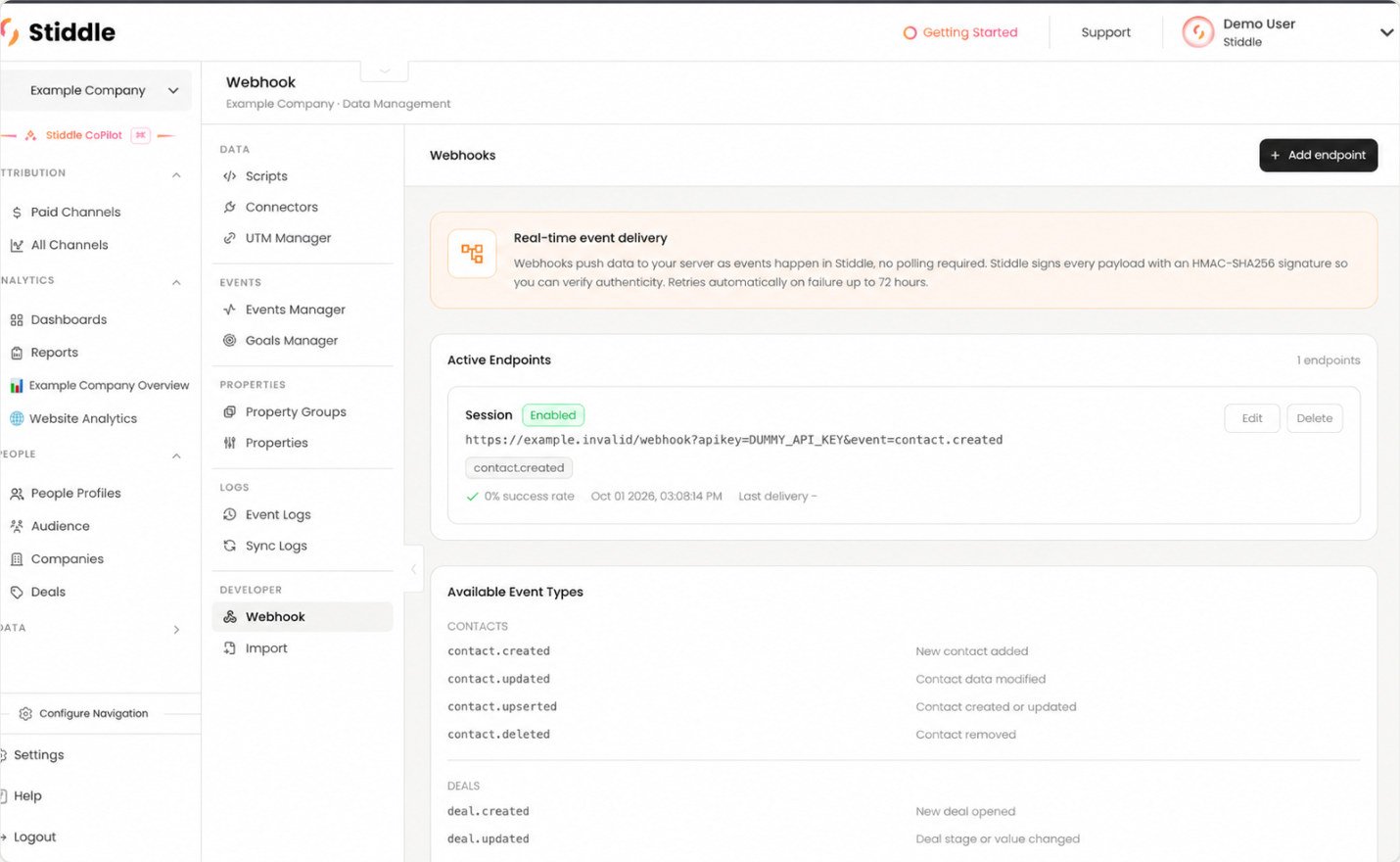This screenshot has height=862, width=1400.
Task: Click the Deals tag icon
Action: pos(17,592)
